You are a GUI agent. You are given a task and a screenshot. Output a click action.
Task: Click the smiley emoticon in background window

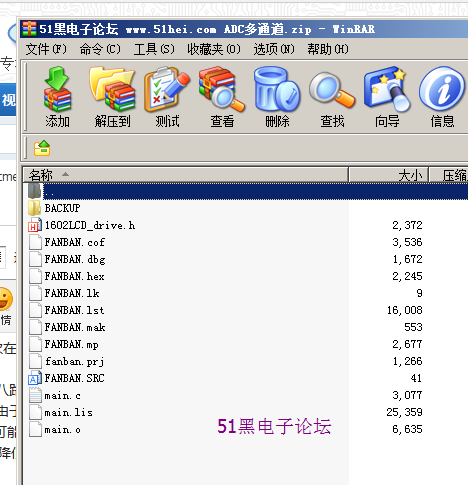point(5,299)
